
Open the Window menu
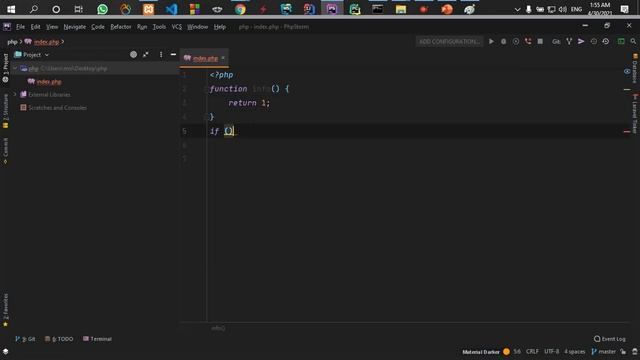point(198,27)
